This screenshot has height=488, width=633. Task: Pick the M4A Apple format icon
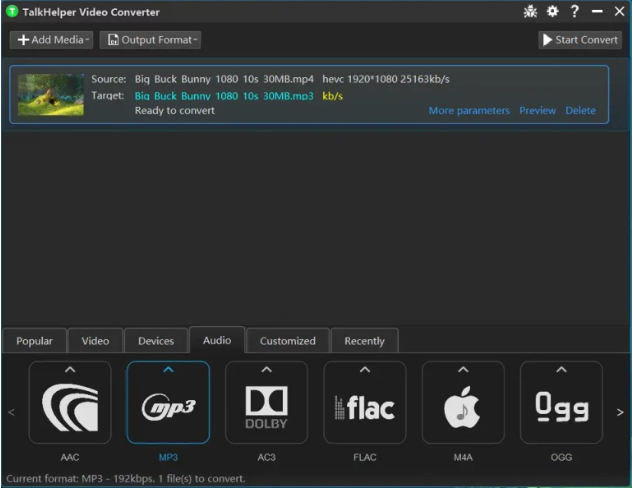tap(463, 403)
